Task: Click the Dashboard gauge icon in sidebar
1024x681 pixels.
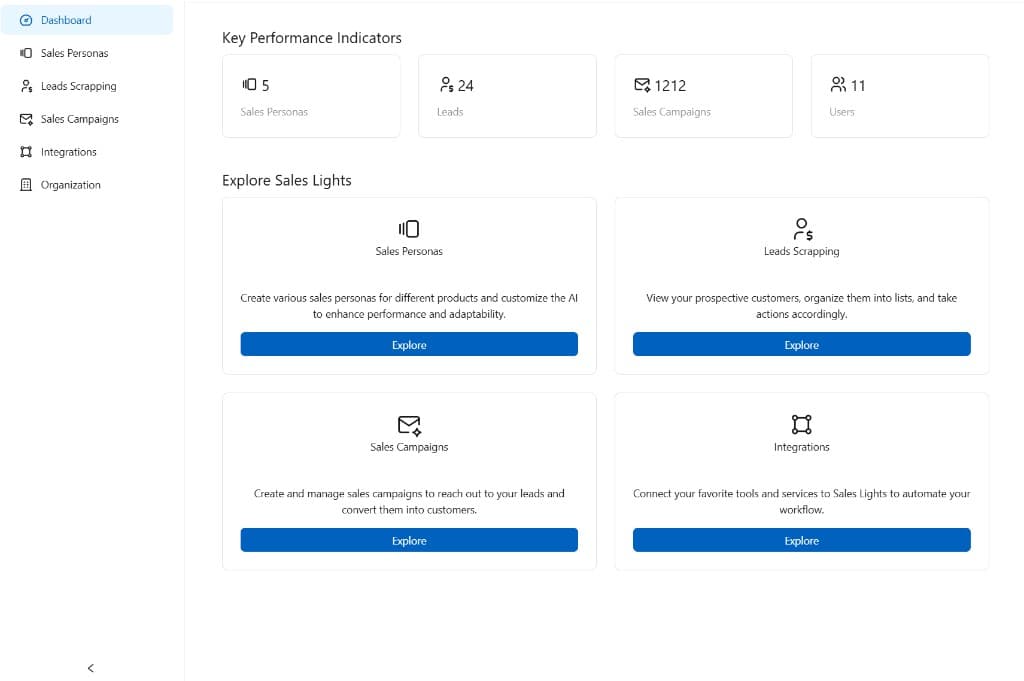Action: 27,20
